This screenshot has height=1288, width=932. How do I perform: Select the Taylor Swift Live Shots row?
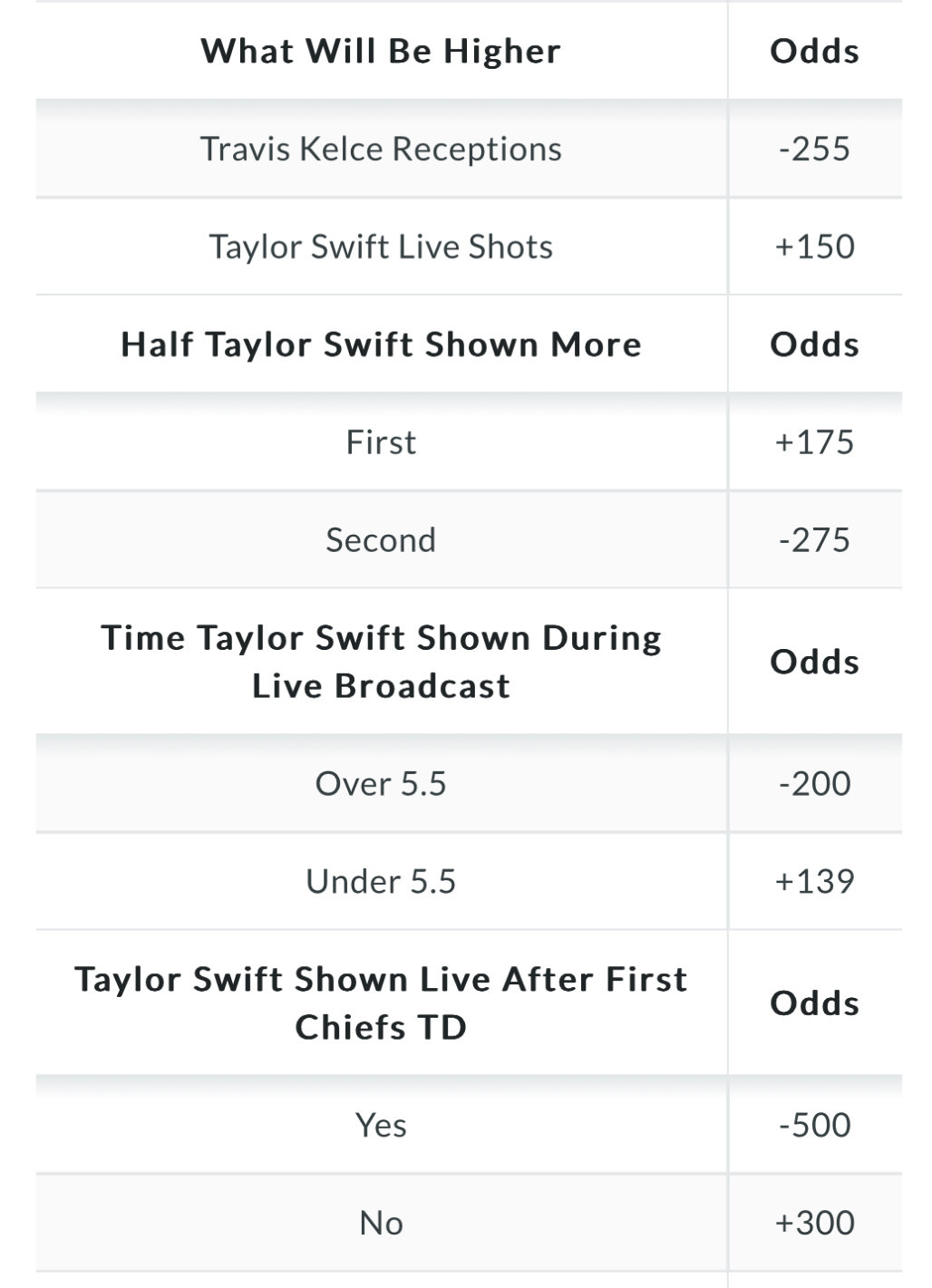(469, 247)
